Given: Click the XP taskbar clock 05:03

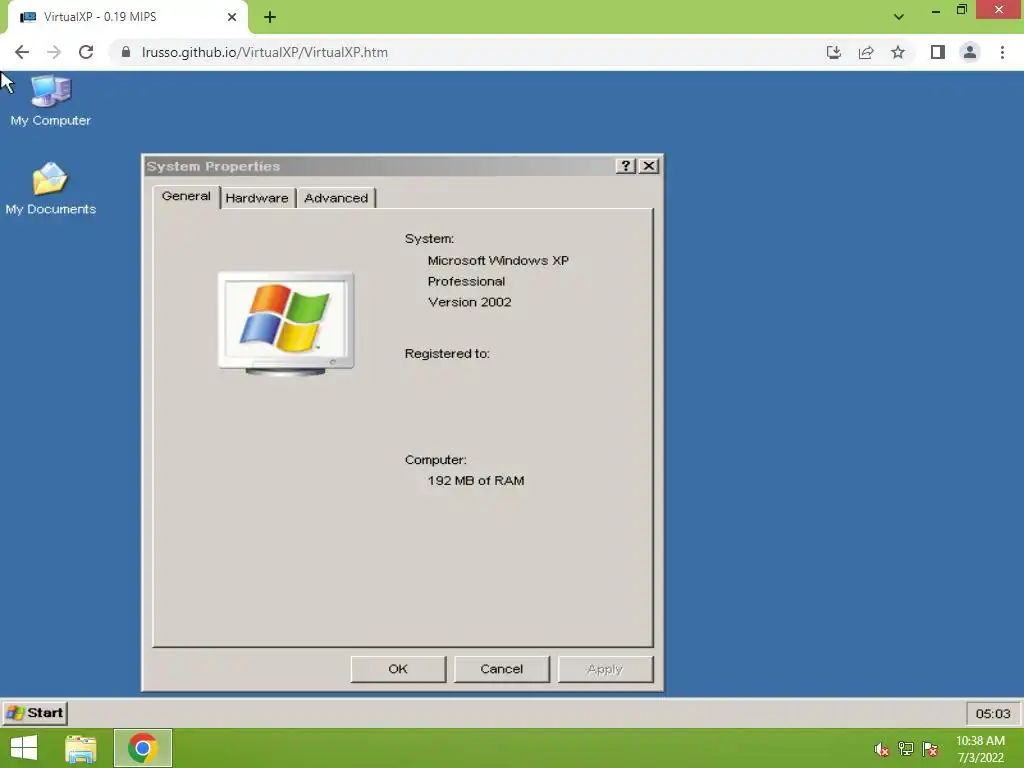Looking at the screenshot, I should pos(993,714).
